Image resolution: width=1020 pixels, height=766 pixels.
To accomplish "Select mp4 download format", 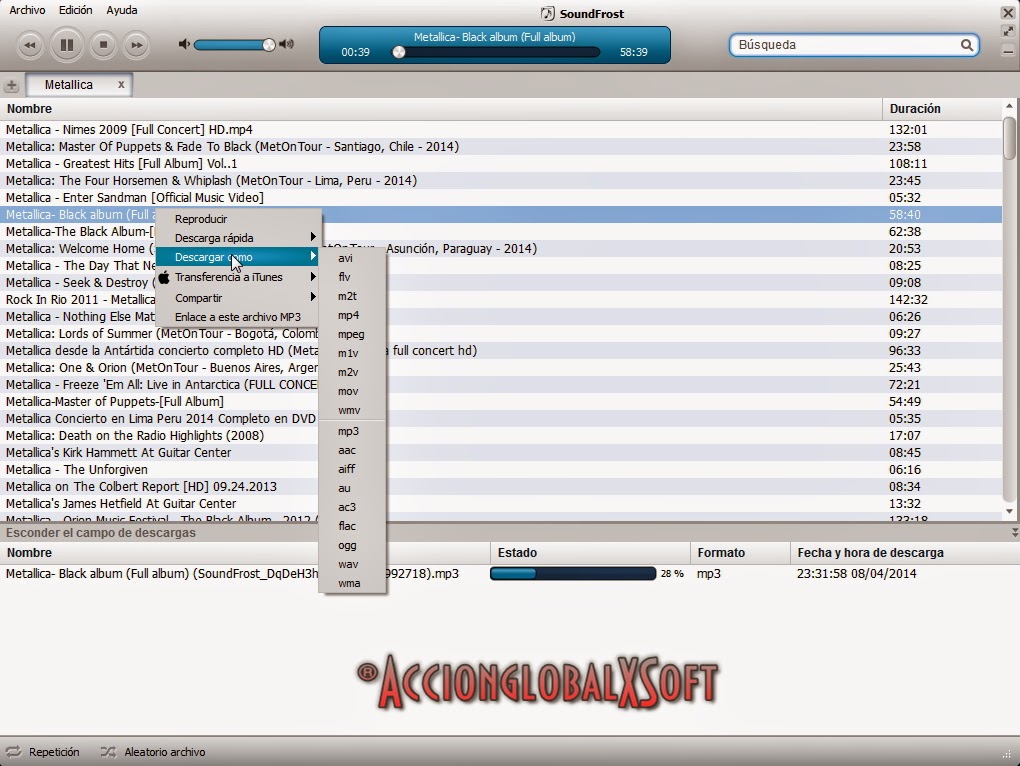I will pos(353,315).
